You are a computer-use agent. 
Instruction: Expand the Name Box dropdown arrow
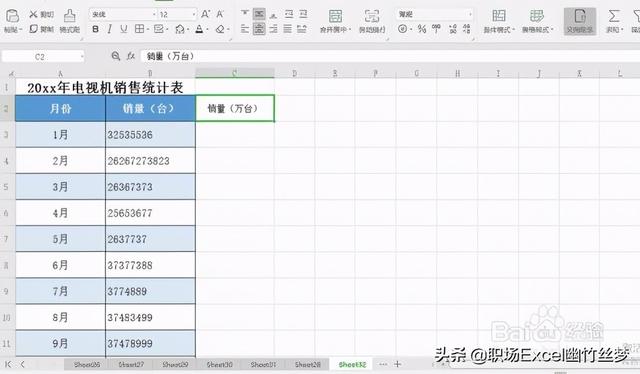click(82, 57)
